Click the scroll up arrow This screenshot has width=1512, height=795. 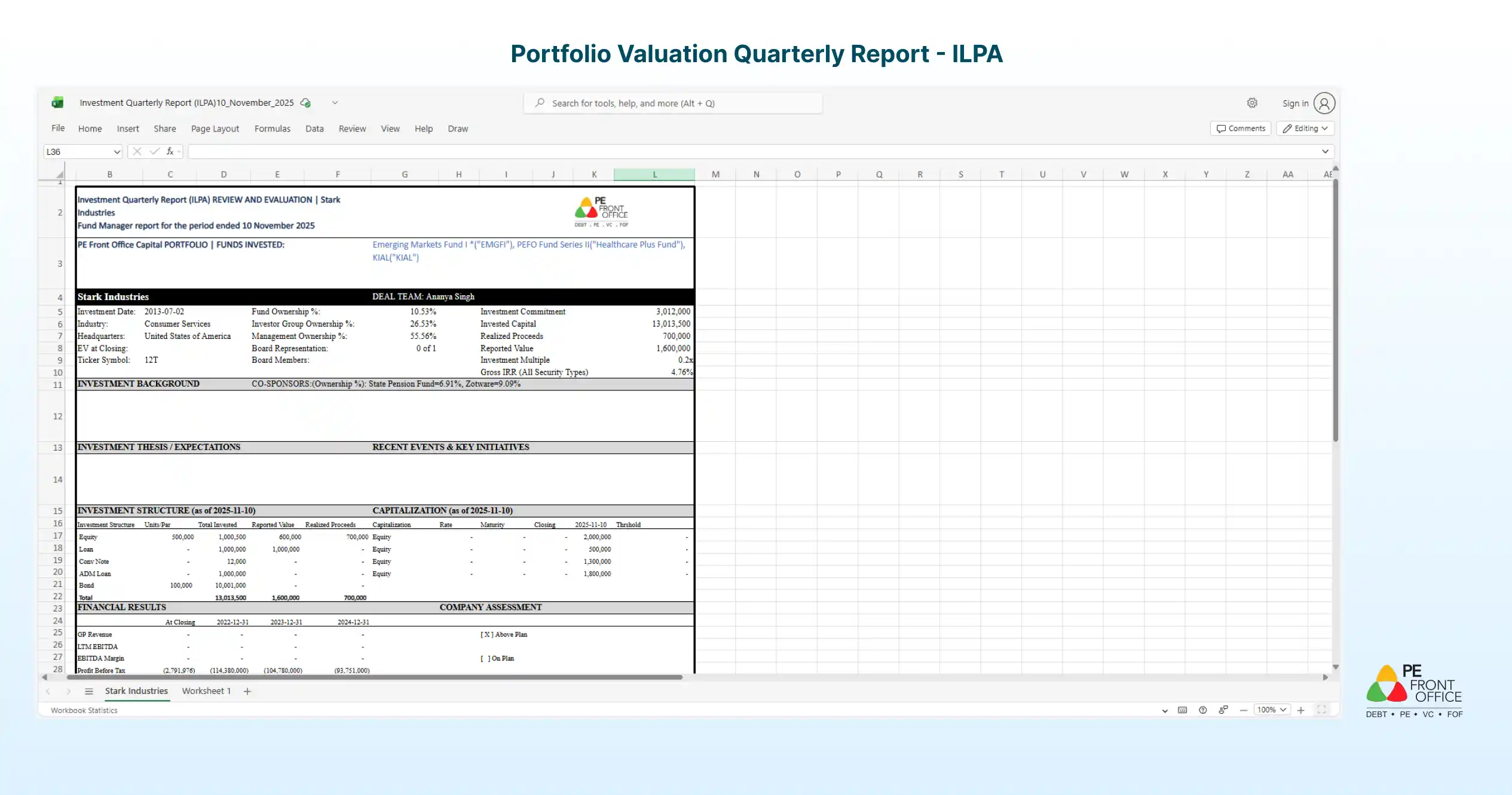coord(1335,168)
